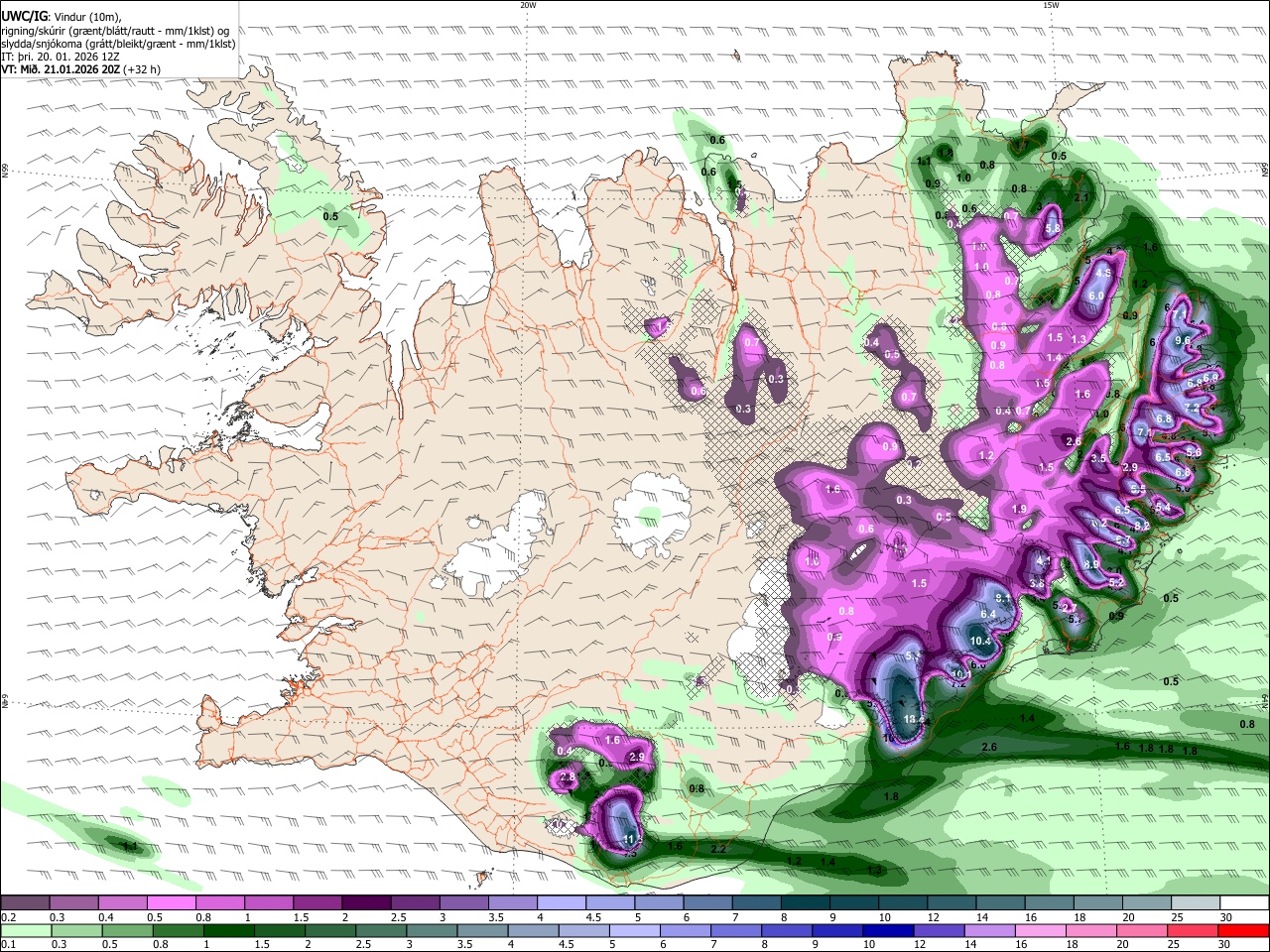Image resolution: width=1270 pixels, height=952 pixels.
Task: Select the white swatch at 30 in the upper scale
Action: [x=1244, y=903]
